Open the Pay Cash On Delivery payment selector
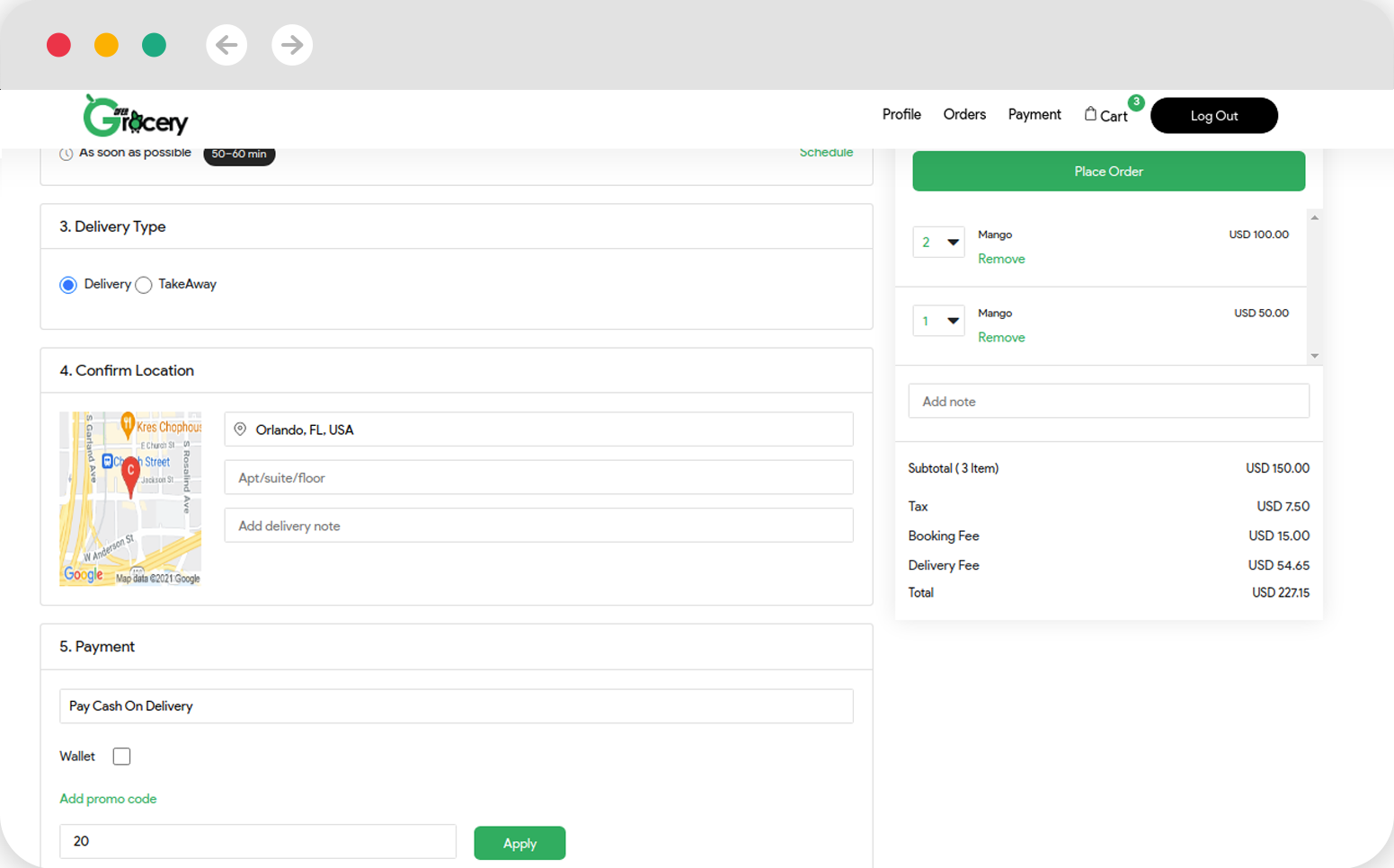Image resolution: width=1394 pixels, height=868 pixels. (x=456, y=706)
